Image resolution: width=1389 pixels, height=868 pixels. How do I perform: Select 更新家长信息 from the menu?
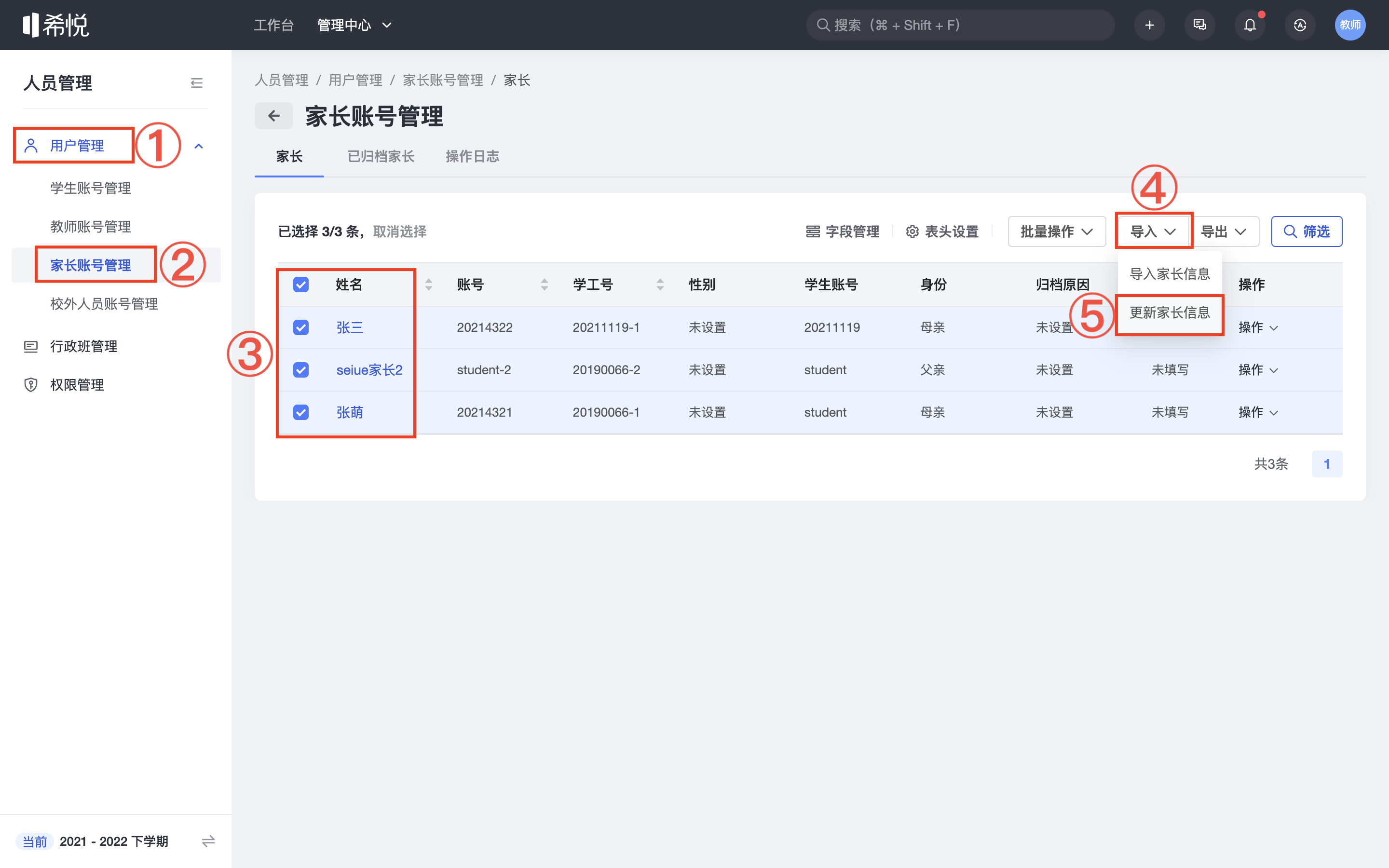pos(1170,312)
